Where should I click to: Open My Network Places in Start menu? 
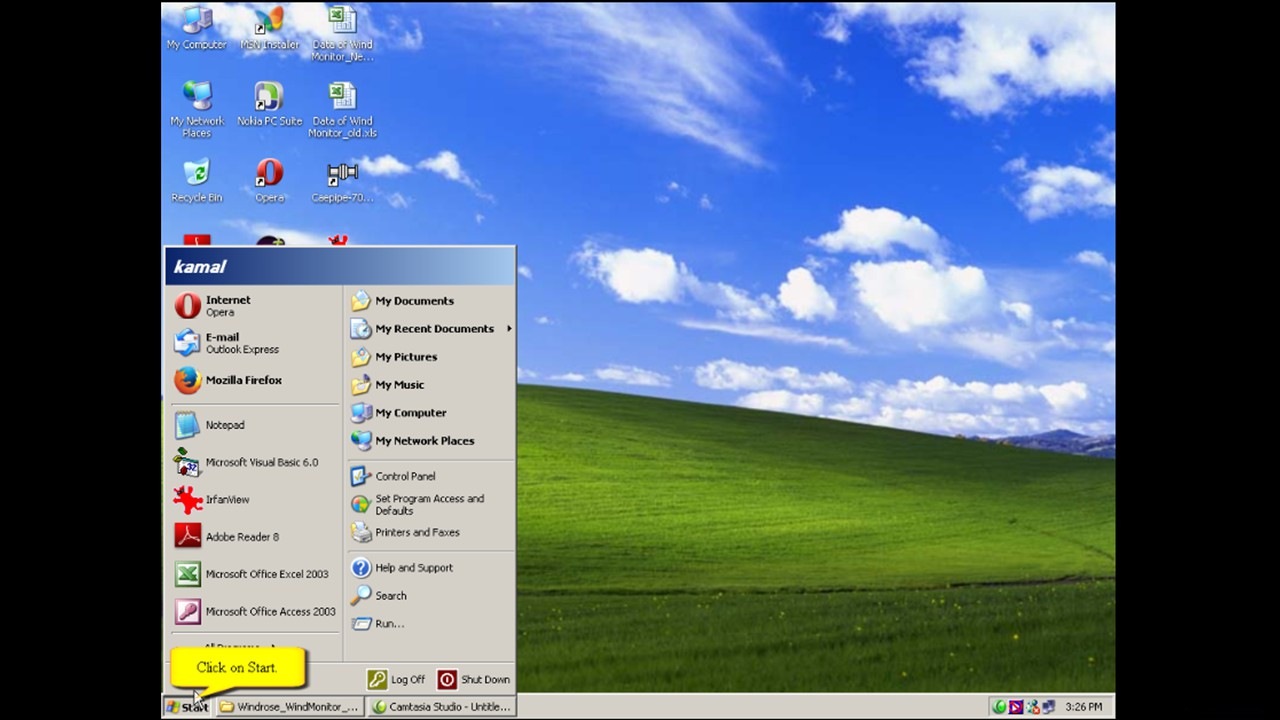(430, 441)
